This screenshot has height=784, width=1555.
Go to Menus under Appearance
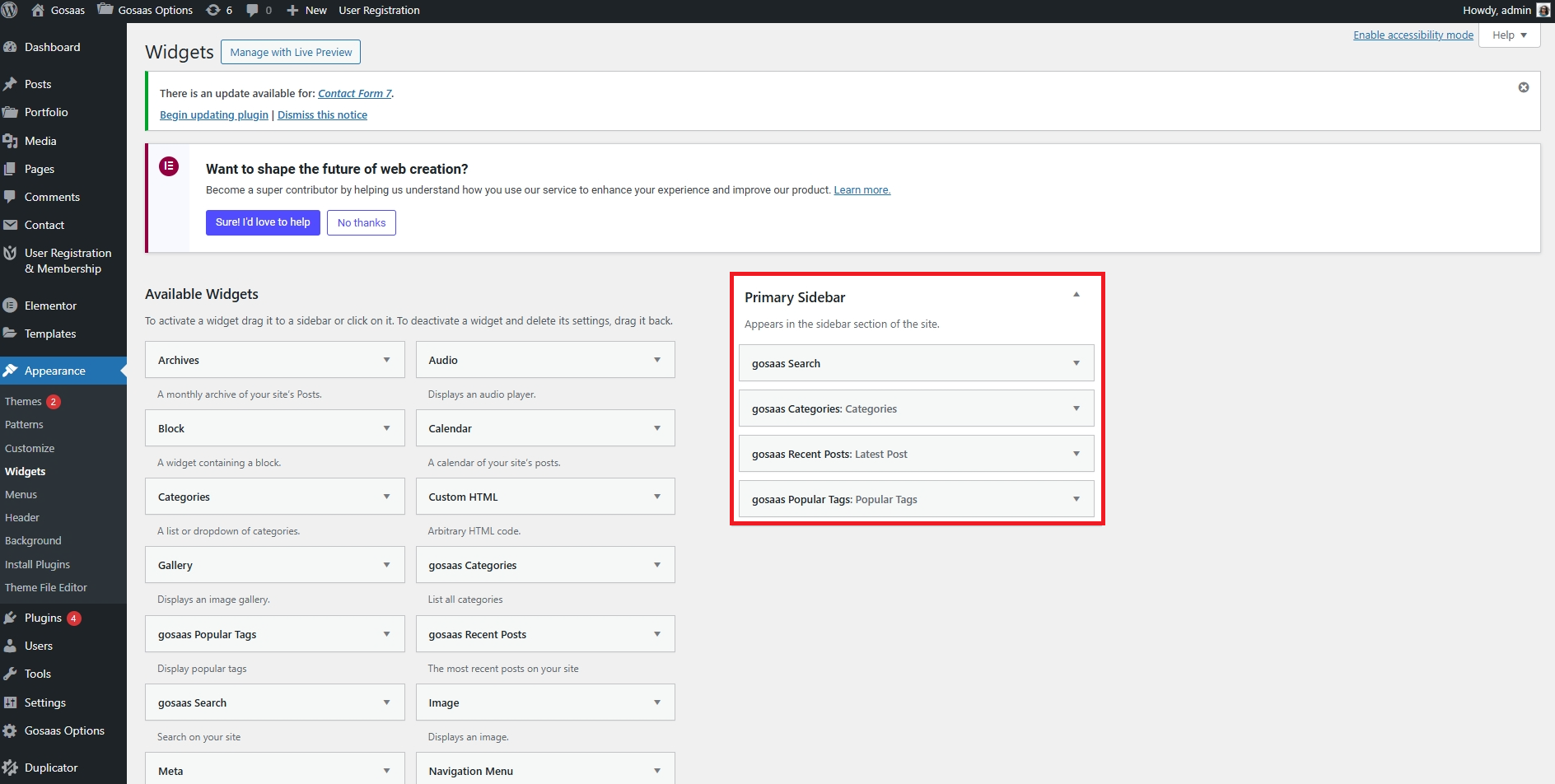tap(21, 494)
